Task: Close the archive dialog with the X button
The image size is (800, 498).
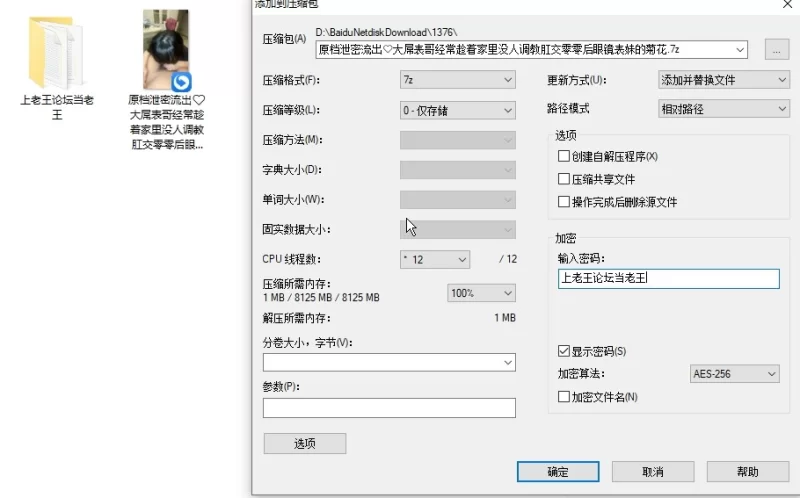Action: coord(788,4)
